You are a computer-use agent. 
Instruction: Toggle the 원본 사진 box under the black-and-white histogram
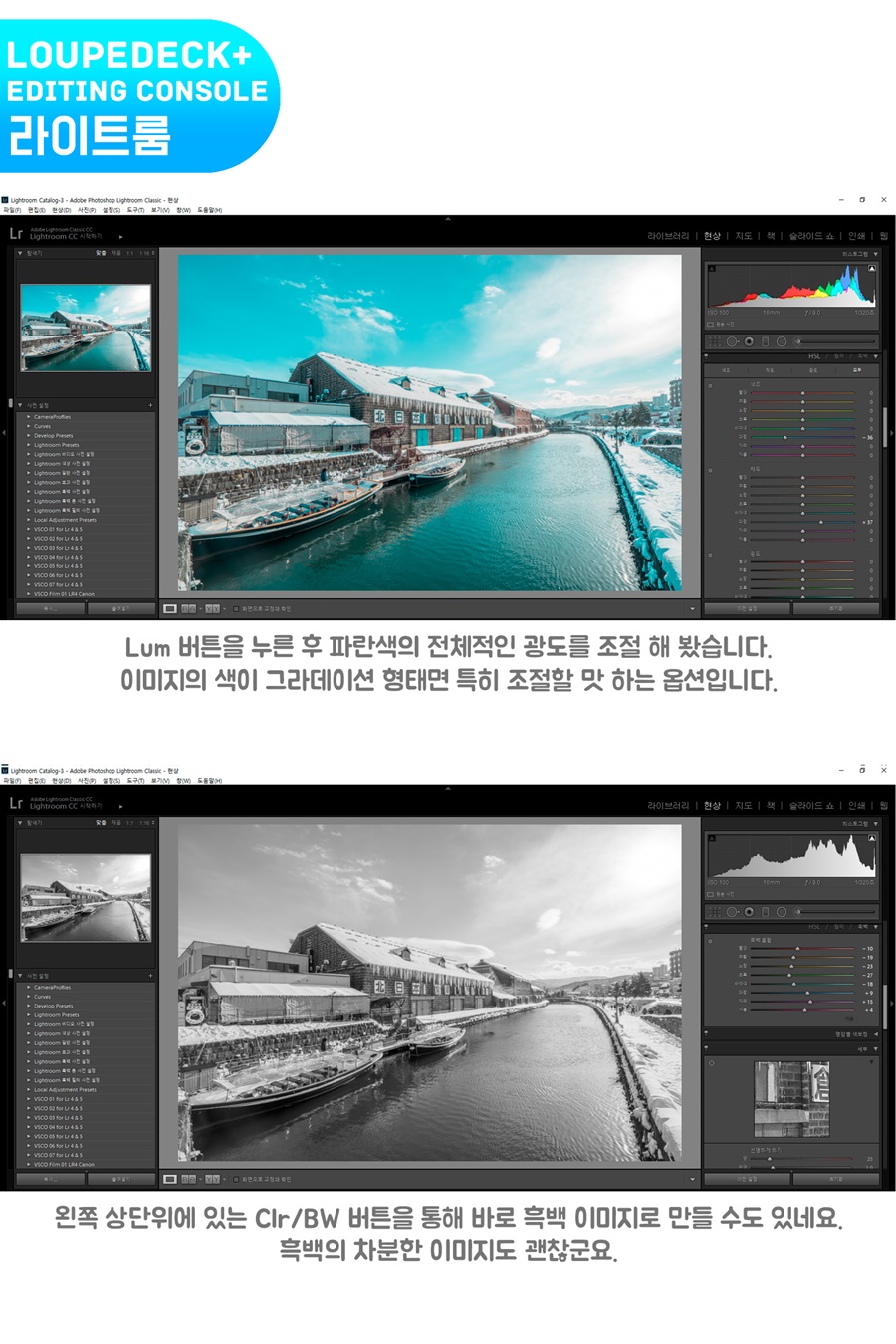tap(710, 894)
